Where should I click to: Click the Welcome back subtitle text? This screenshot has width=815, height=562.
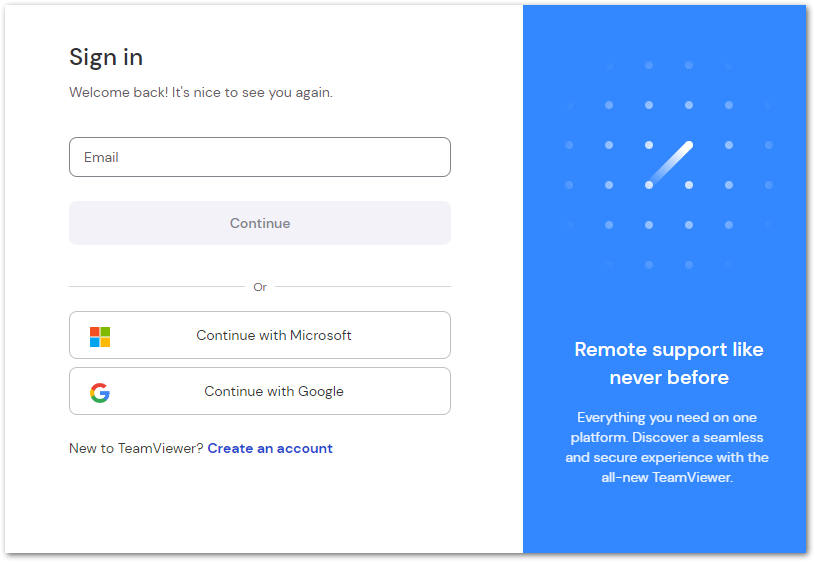click(x=200, y=93)
